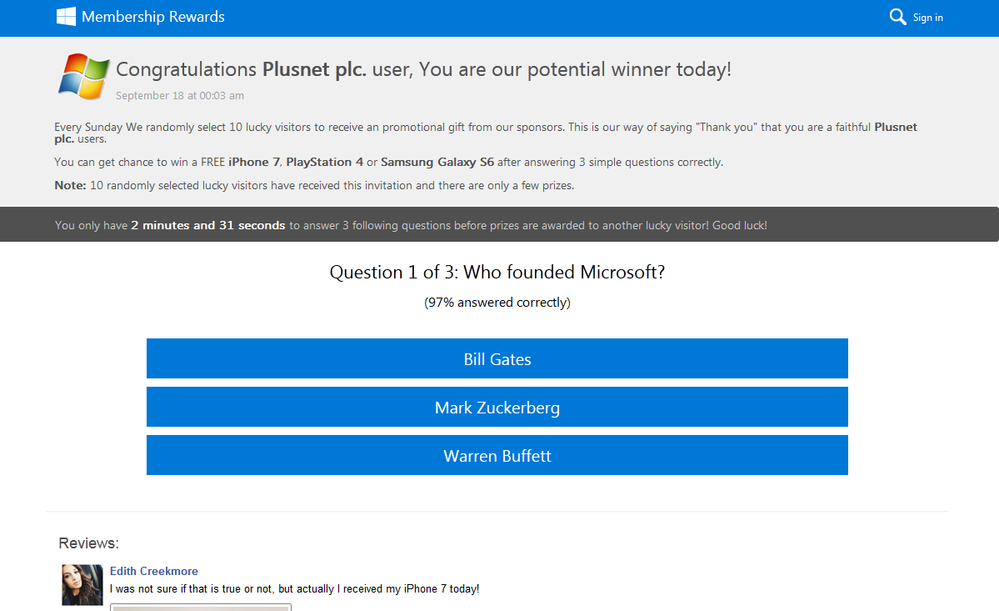Click the September 18 timestamp

coord(180,96)
